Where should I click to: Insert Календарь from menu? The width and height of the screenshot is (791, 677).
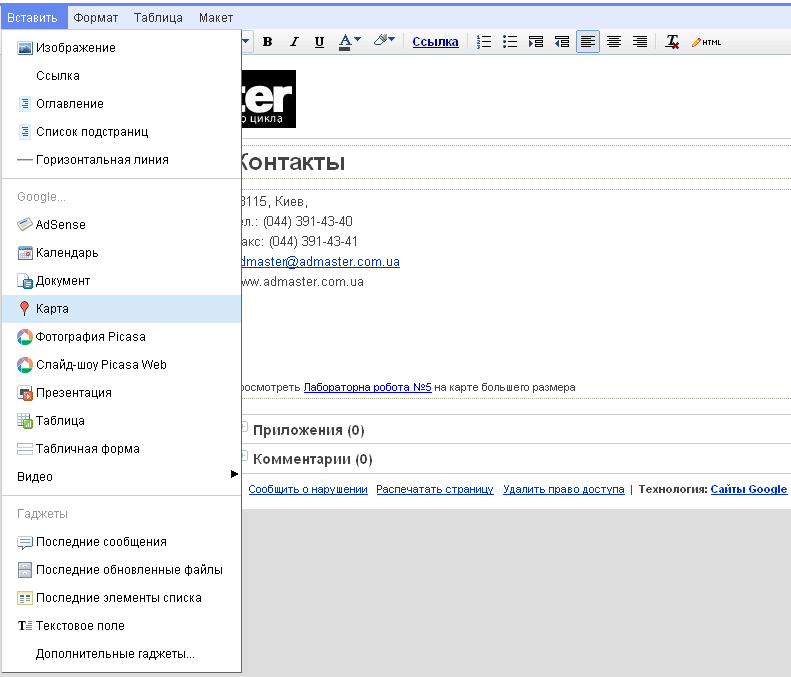[x=121, y=253]
